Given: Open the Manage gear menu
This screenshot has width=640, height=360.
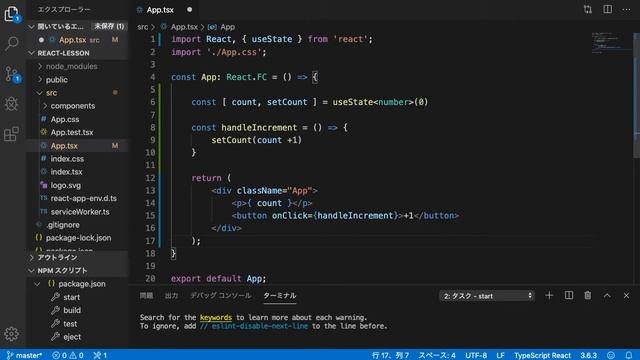Looking at the screenshot, I should (x=11, y=334).
